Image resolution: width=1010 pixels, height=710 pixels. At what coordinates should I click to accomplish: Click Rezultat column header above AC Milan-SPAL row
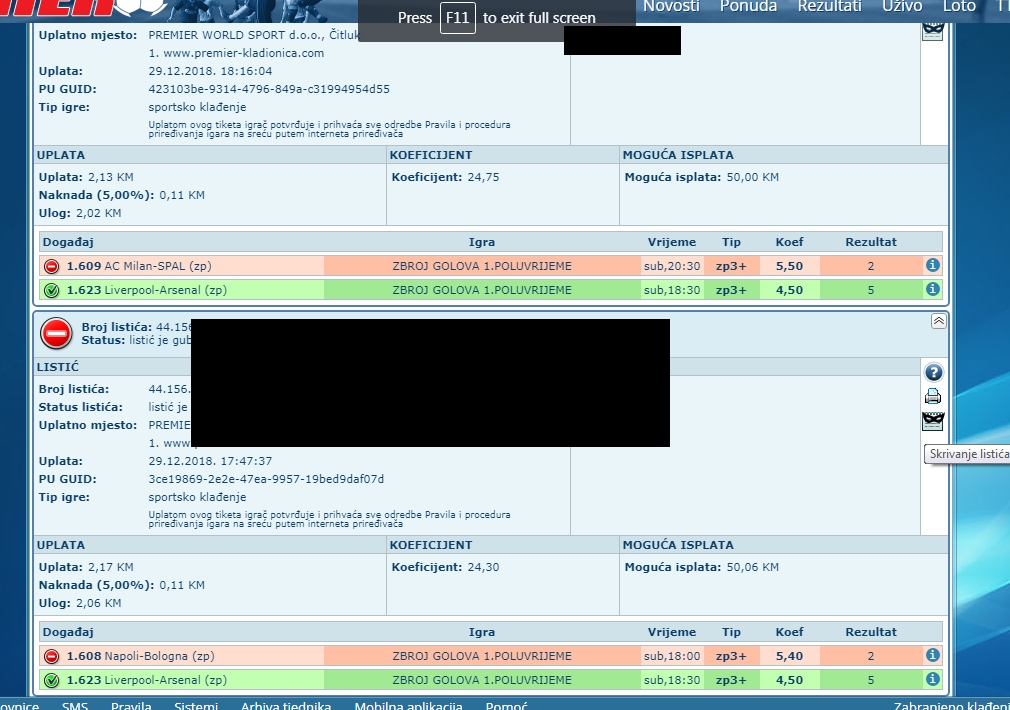tap(871, 242)
